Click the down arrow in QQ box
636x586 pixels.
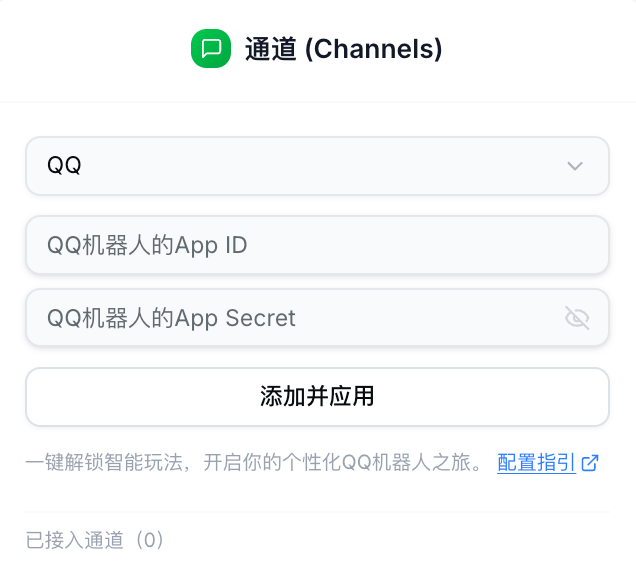click(x=575, y=166)
